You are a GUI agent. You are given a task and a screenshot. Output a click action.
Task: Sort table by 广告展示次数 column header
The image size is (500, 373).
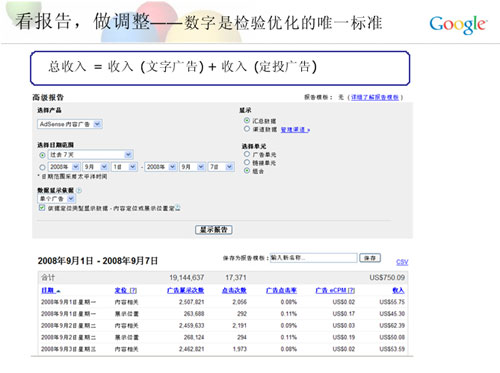point(185,291)
